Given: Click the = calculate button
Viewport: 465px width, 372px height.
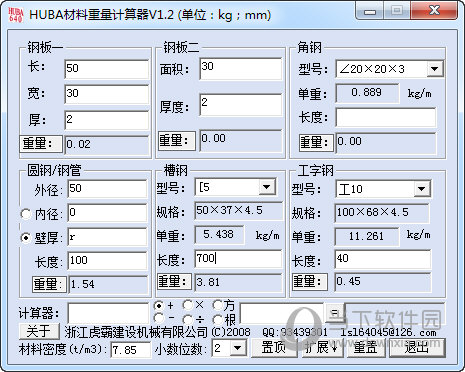Looking at the screenshot, I should tap(334, 313).
